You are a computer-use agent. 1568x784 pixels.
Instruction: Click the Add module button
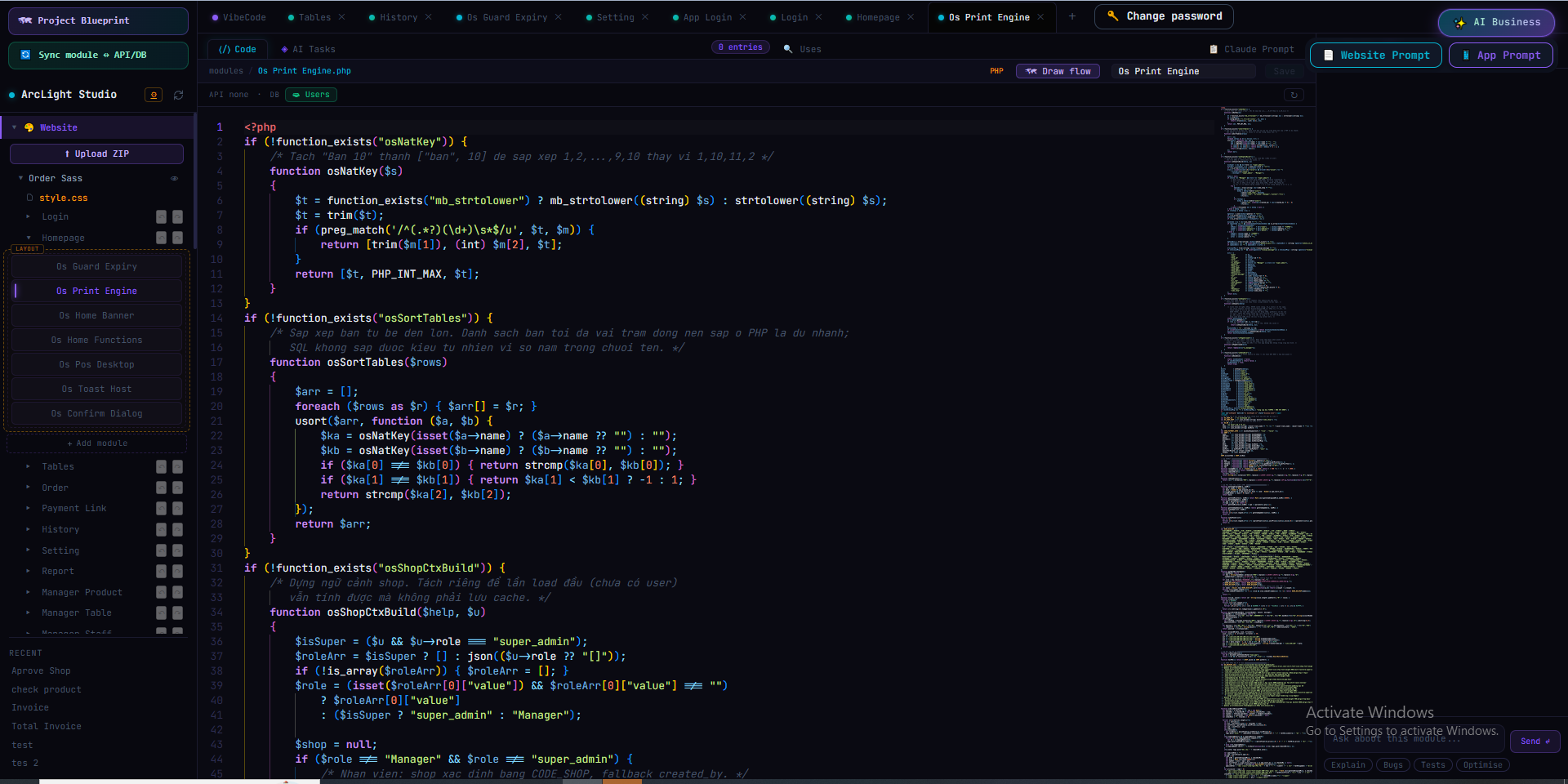pyautogui.click(x=96, y=443)
